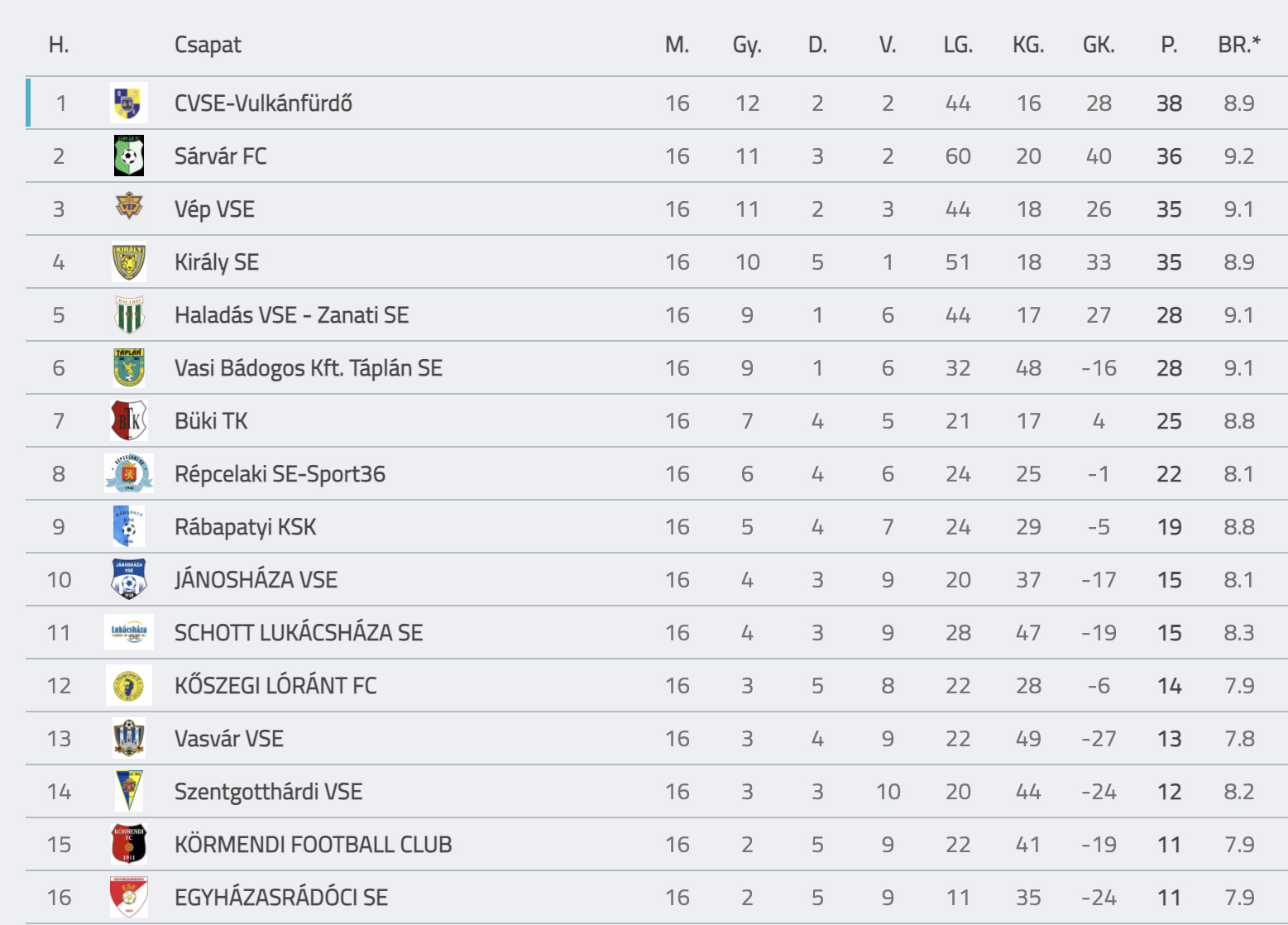Image resolution: width=1288 pixels, height=925 pixels.
Task: Go to Szentgotthárdi VSE team page
Action: tap(269, 792)
